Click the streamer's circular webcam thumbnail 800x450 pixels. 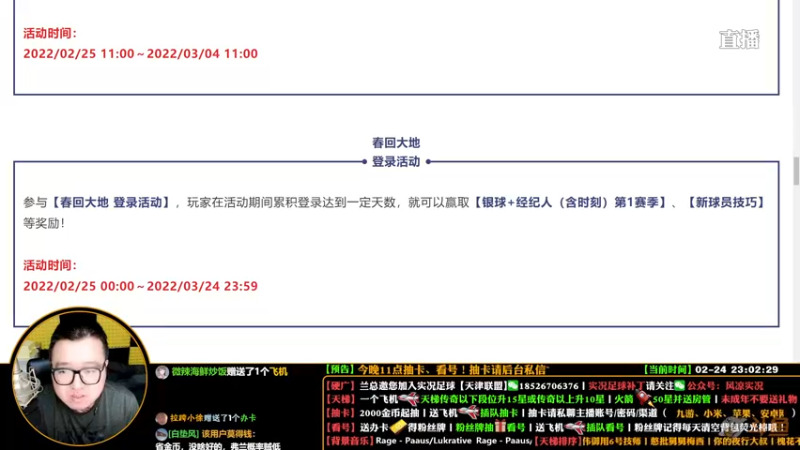pos(79,377)
